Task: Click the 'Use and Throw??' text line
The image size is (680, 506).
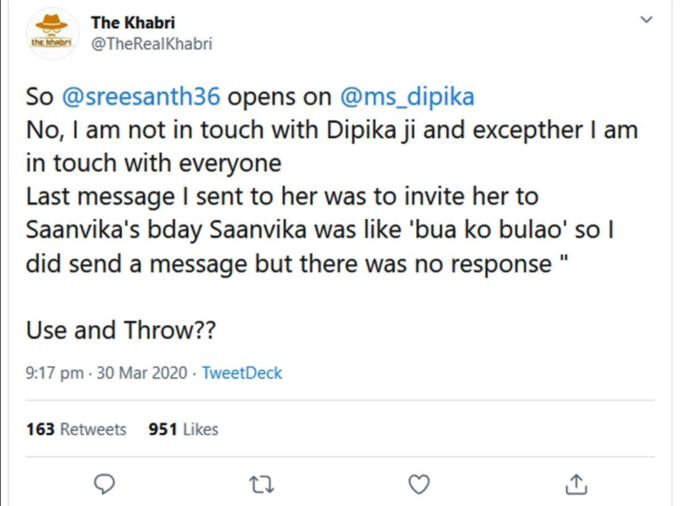Action: coord(121,330)
